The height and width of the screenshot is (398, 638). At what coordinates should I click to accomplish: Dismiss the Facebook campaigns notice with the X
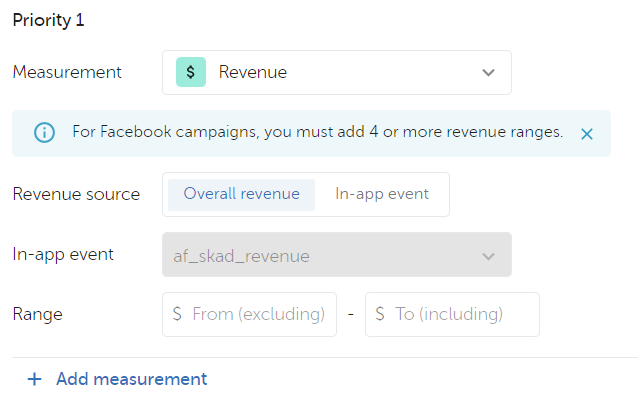pos(587,134)
